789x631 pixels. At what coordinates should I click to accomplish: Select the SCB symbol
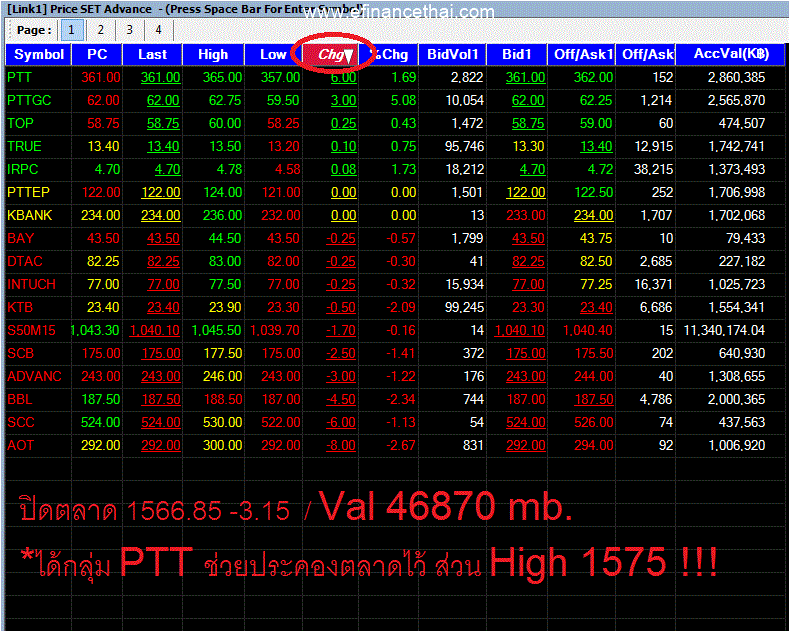tap(20, 354)
